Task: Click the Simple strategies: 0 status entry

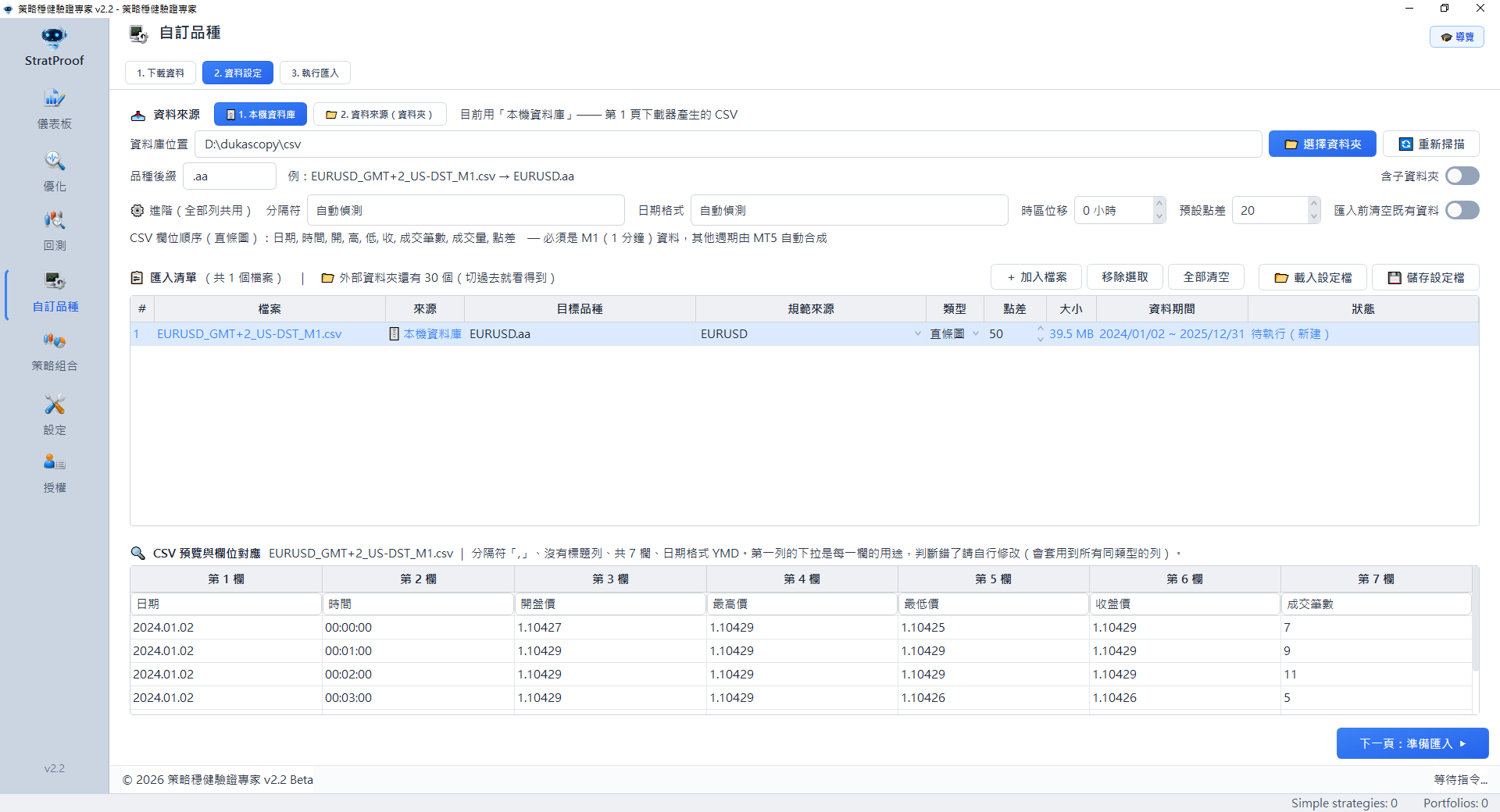Action: (1344, 803)
